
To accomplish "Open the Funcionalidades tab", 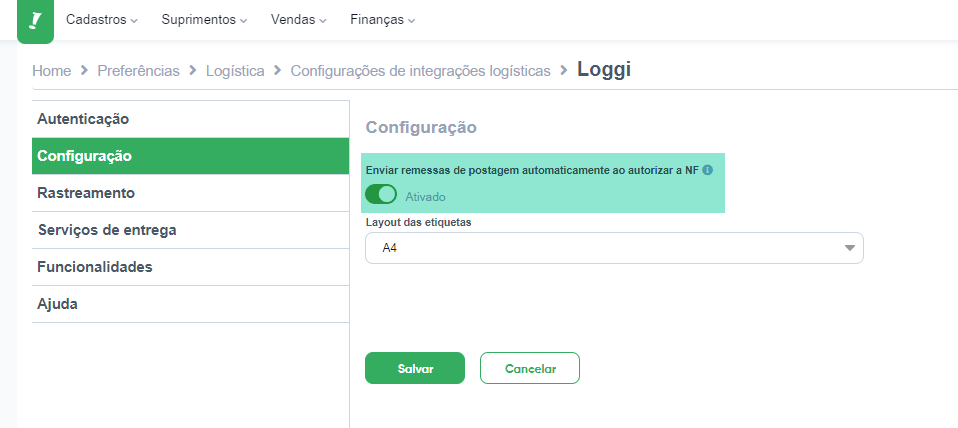I will click(191, 267).
